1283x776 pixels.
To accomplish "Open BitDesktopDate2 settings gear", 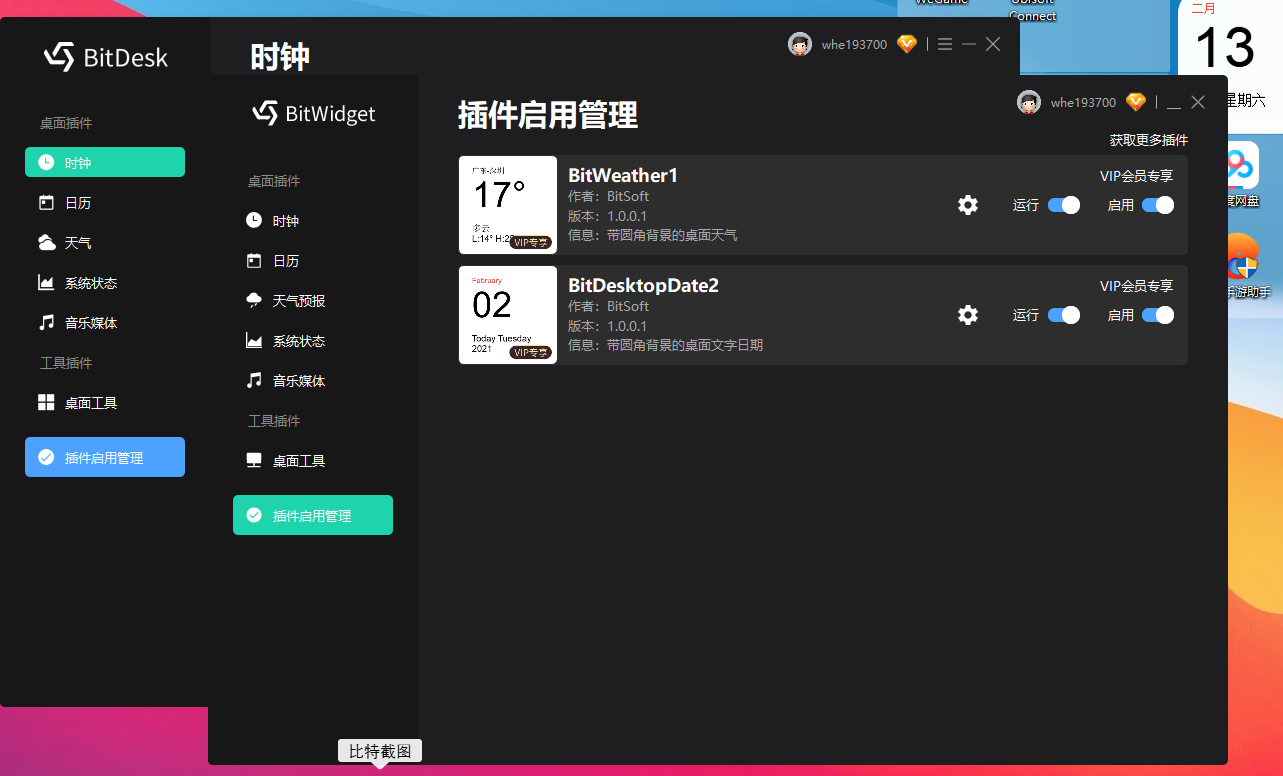I will pos(967,315).
